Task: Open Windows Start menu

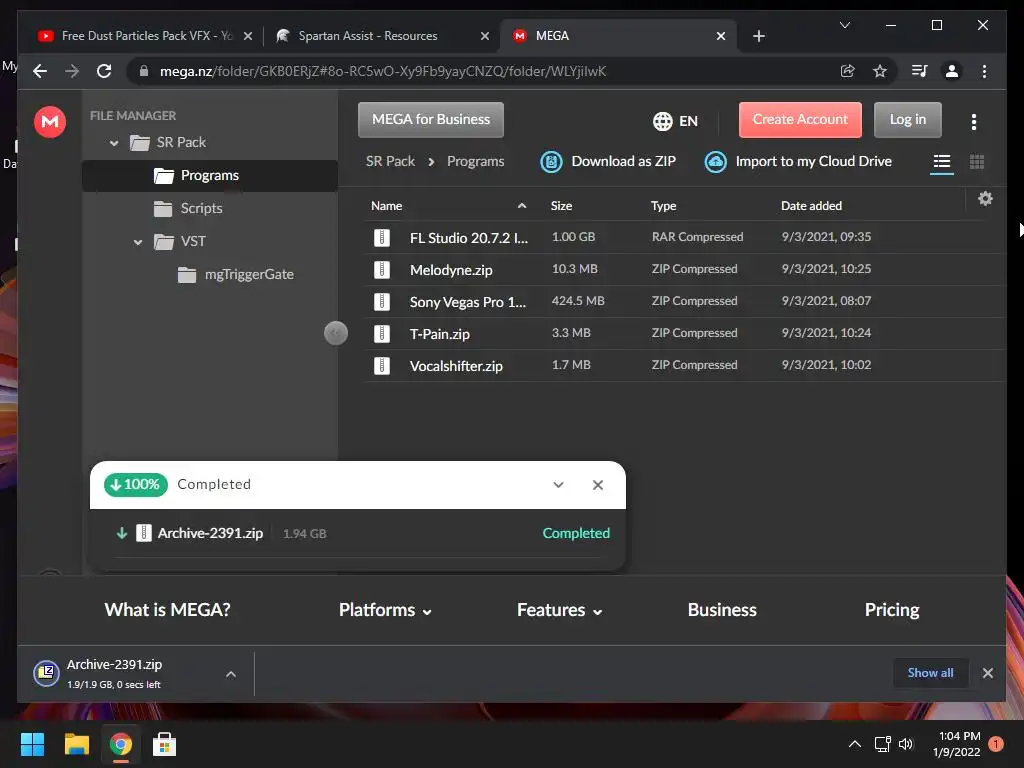Action: [x=32, y=744]
